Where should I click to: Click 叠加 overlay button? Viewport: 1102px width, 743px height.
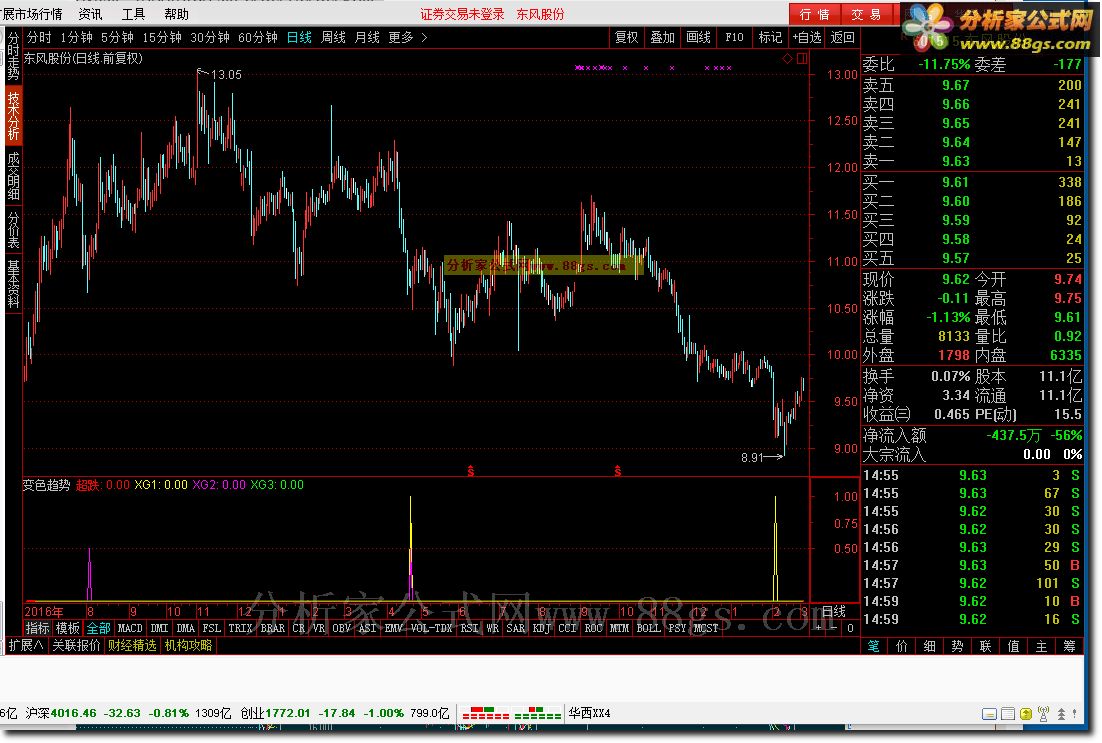click(662, 37)
